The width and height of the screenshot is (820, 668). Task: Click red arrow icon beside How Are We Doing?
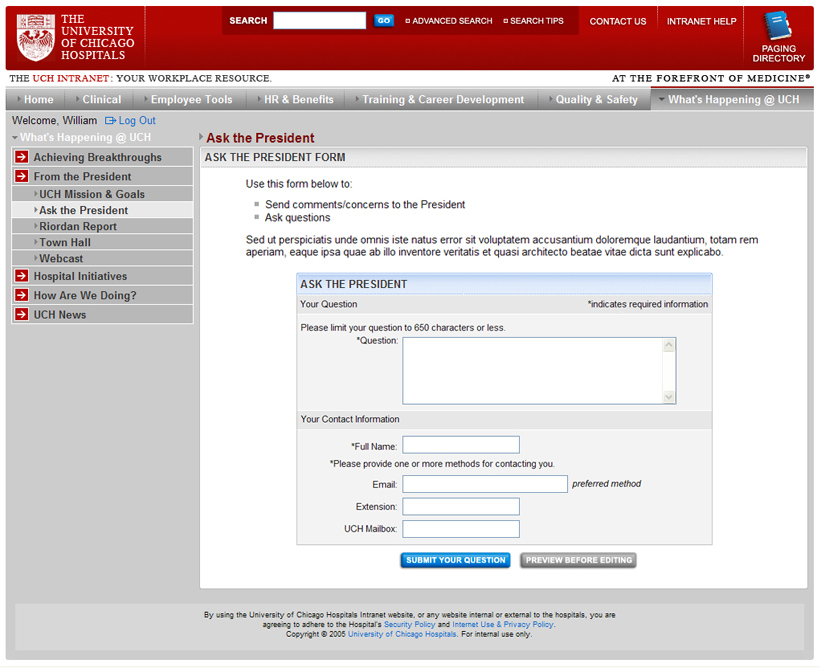[x=21, y=295]
